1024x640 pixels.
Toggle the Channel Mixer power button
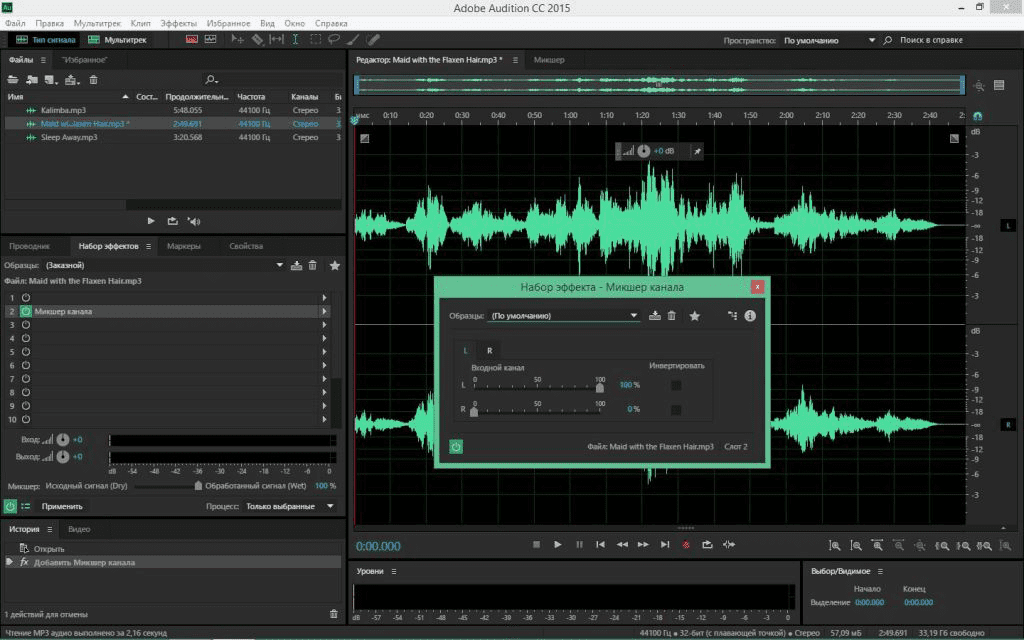pyautogui.click(x=456, y=446)
